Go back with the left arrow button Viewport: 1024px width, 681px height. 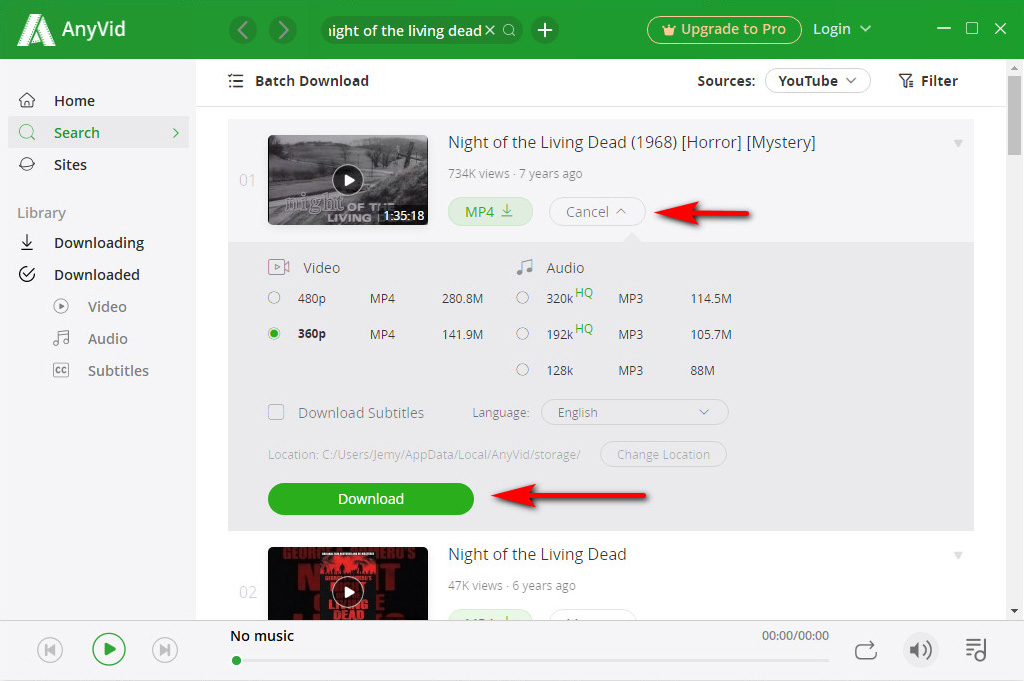(x=243, y=30)
